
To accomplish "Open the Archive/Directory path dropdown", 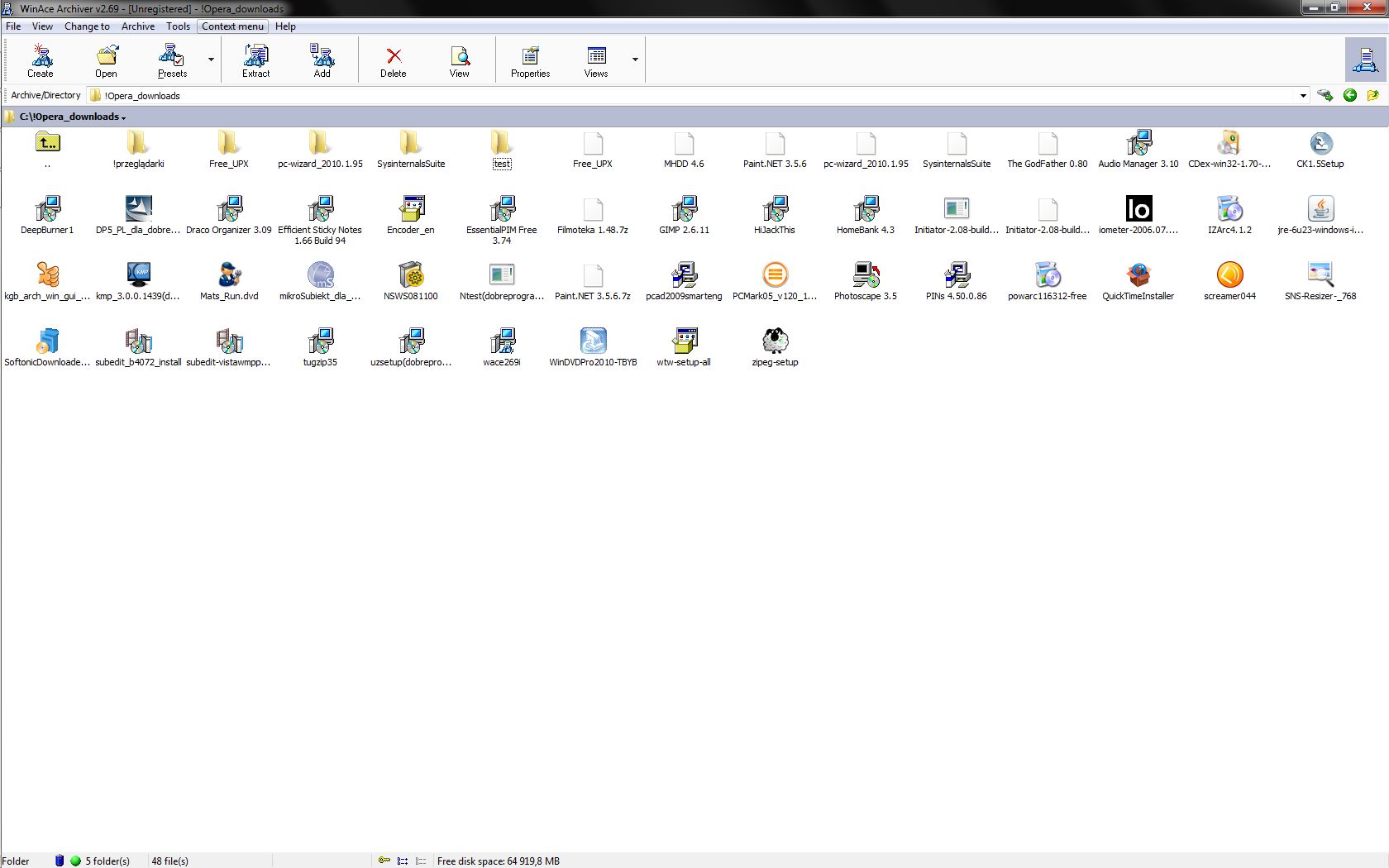I will pos(1303,95).
